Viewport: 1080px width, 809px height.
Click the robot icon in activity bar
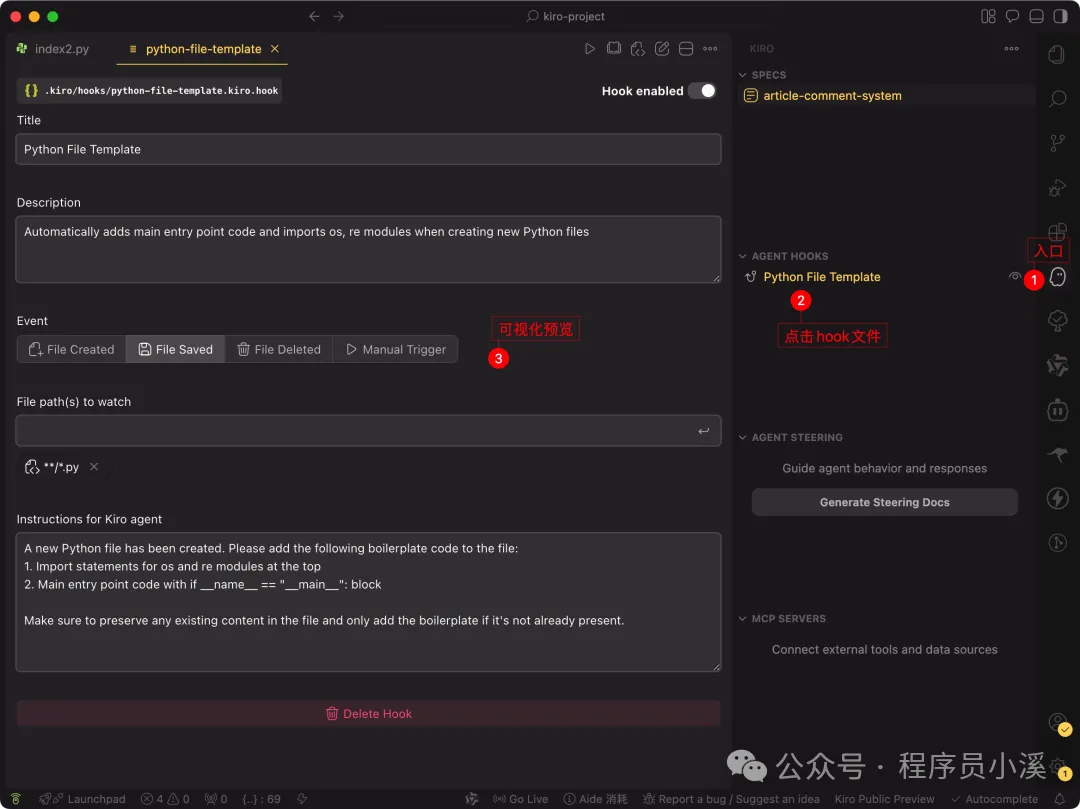pos(1057,410)
